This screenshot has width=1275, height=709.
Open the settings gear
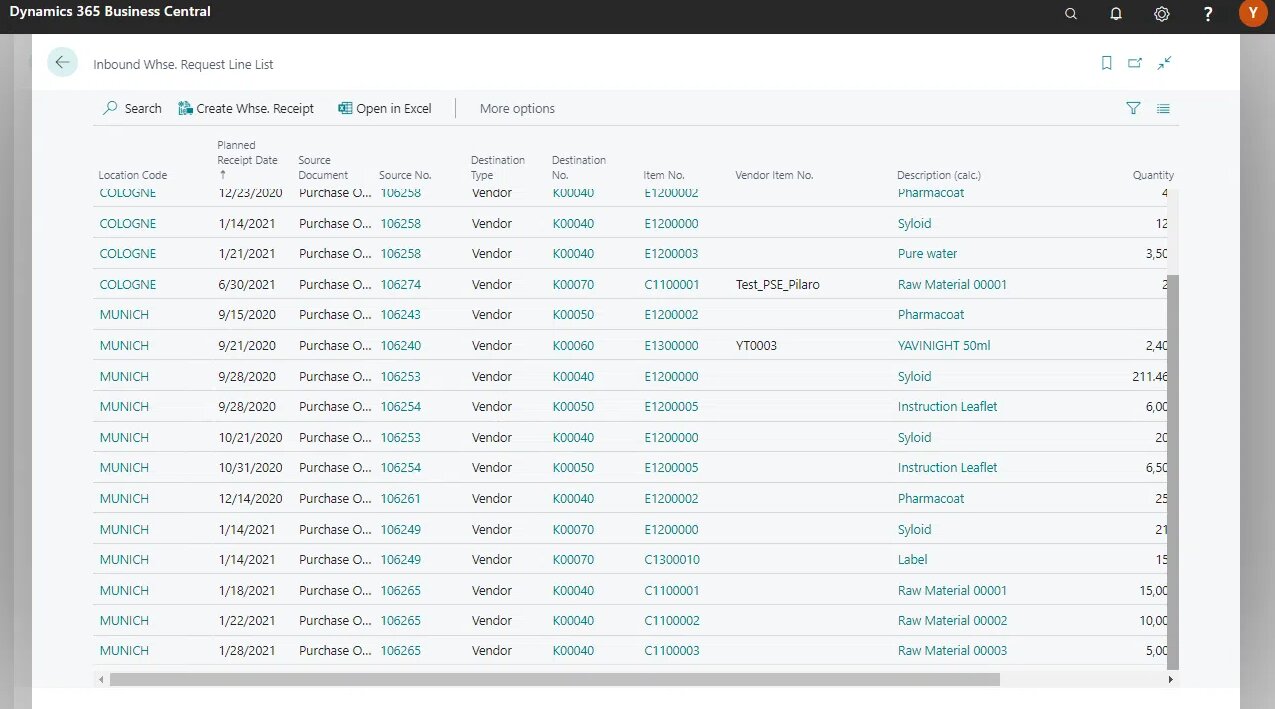pos(1161,14)
